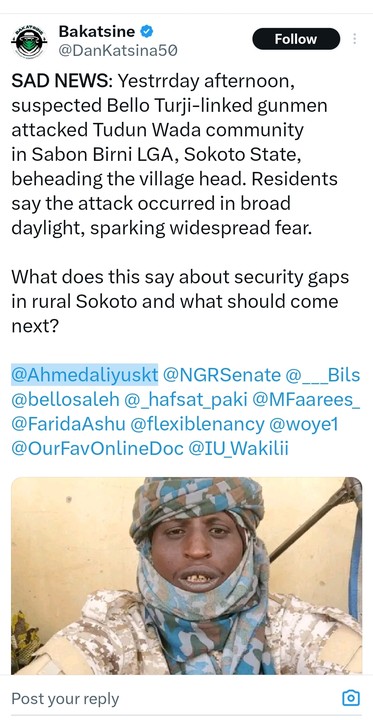Open the @Ahmedaliyuskt mention
373x720 pixels.
tap(85, 375)
